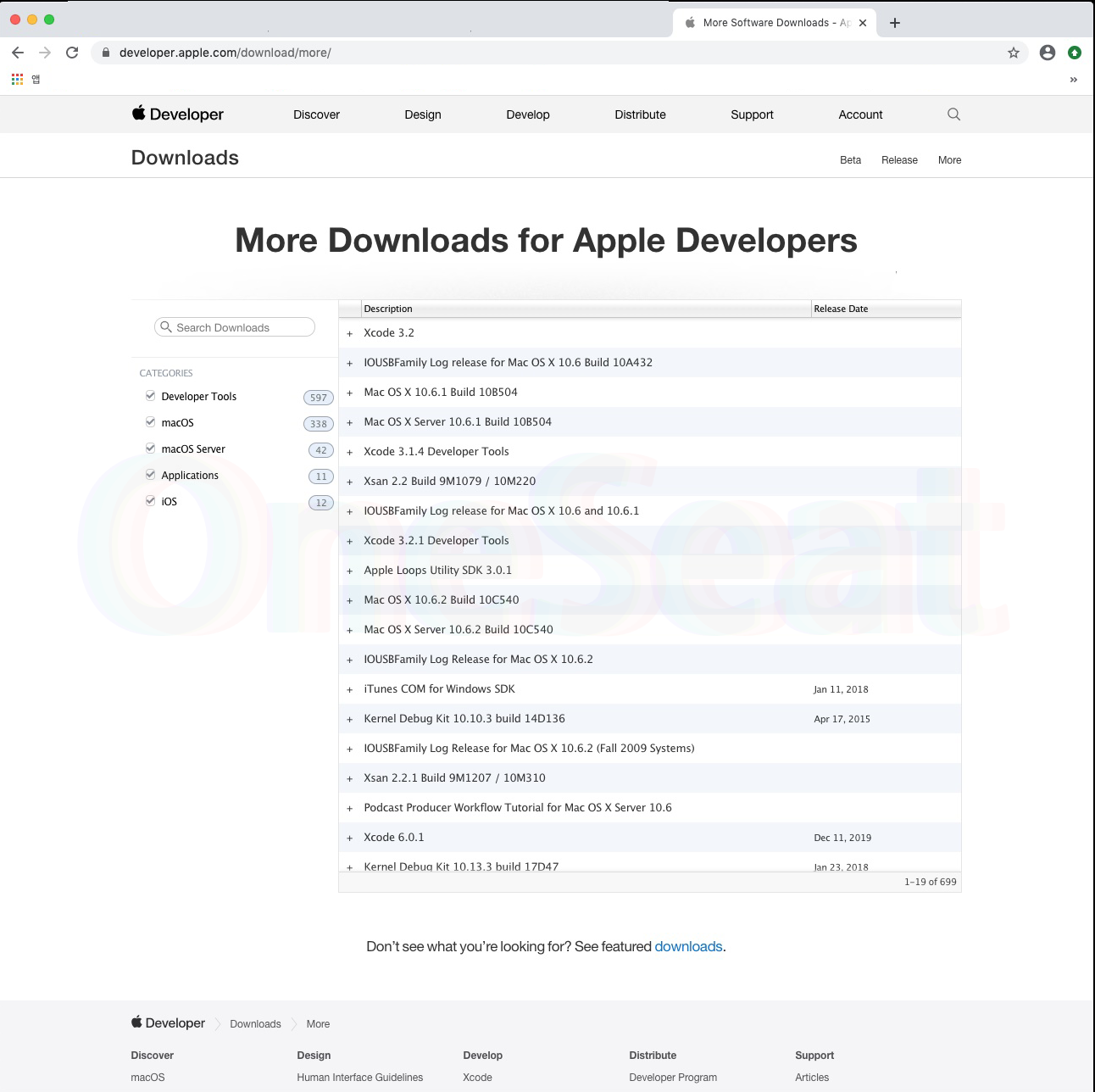
Task: Click the macOS count badge 338
Action: (319, 424)
